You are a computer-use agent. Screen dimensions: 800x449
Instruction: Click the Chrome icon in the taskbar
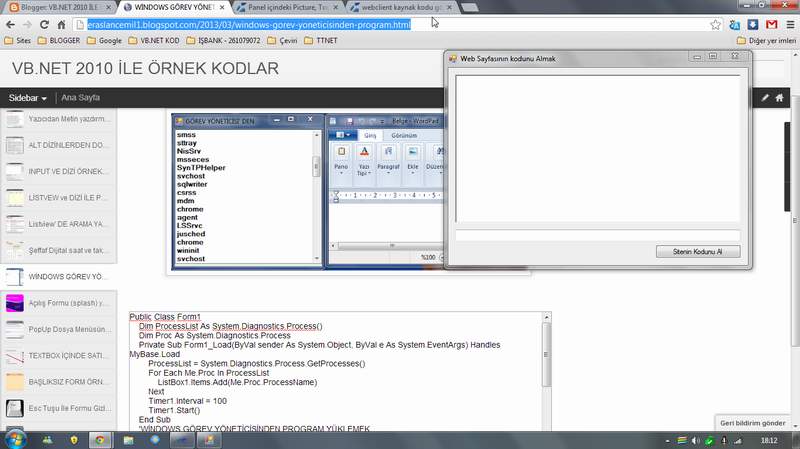click(x=100, y=440)
